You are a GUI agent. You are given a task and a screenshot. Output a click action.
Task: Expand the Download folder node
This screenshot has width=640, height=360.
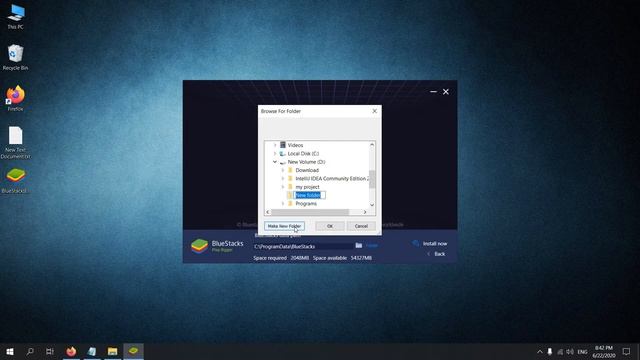click(283, 170)
